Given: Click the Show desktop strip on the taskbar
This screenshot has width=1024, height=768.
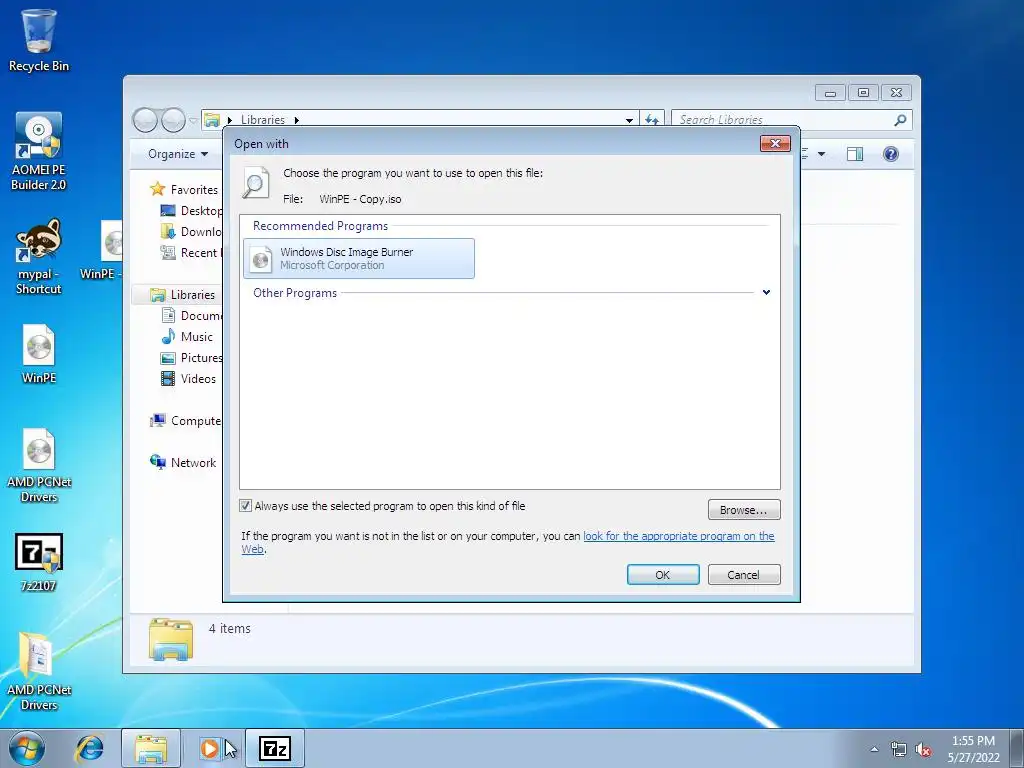Looking at the screenshot, I should point(1017,748).
